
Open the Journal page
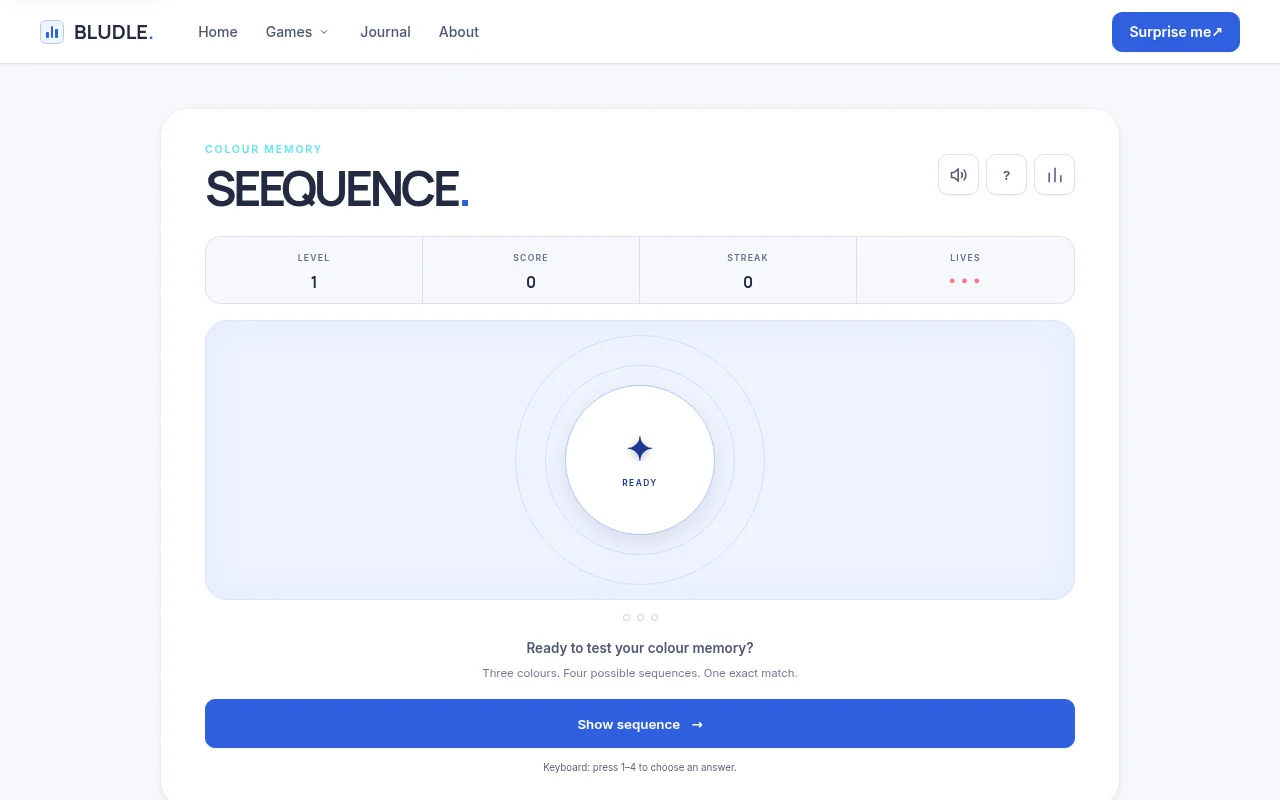click(x=385, y=32)
